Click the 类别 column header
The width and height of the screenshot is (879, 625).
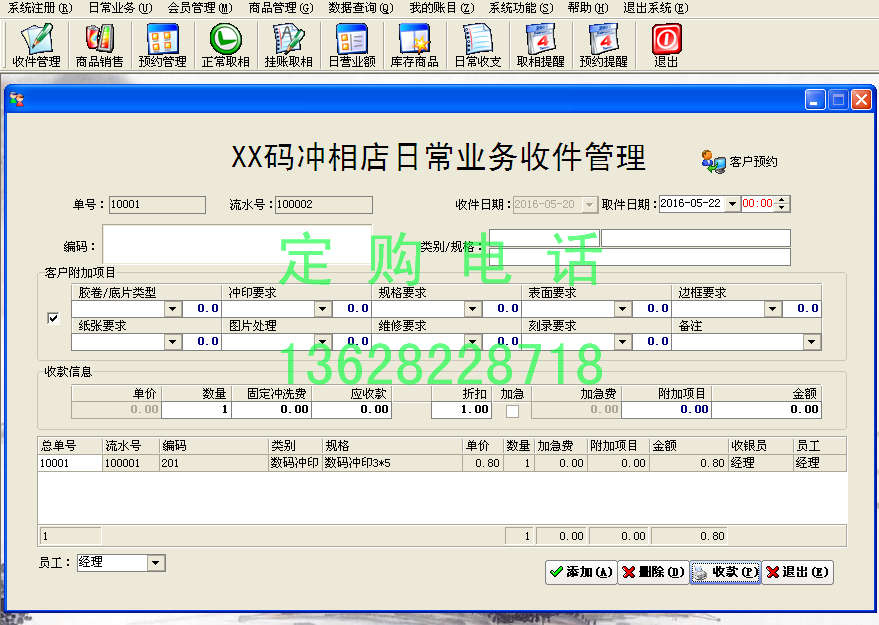tap(295, 446)
